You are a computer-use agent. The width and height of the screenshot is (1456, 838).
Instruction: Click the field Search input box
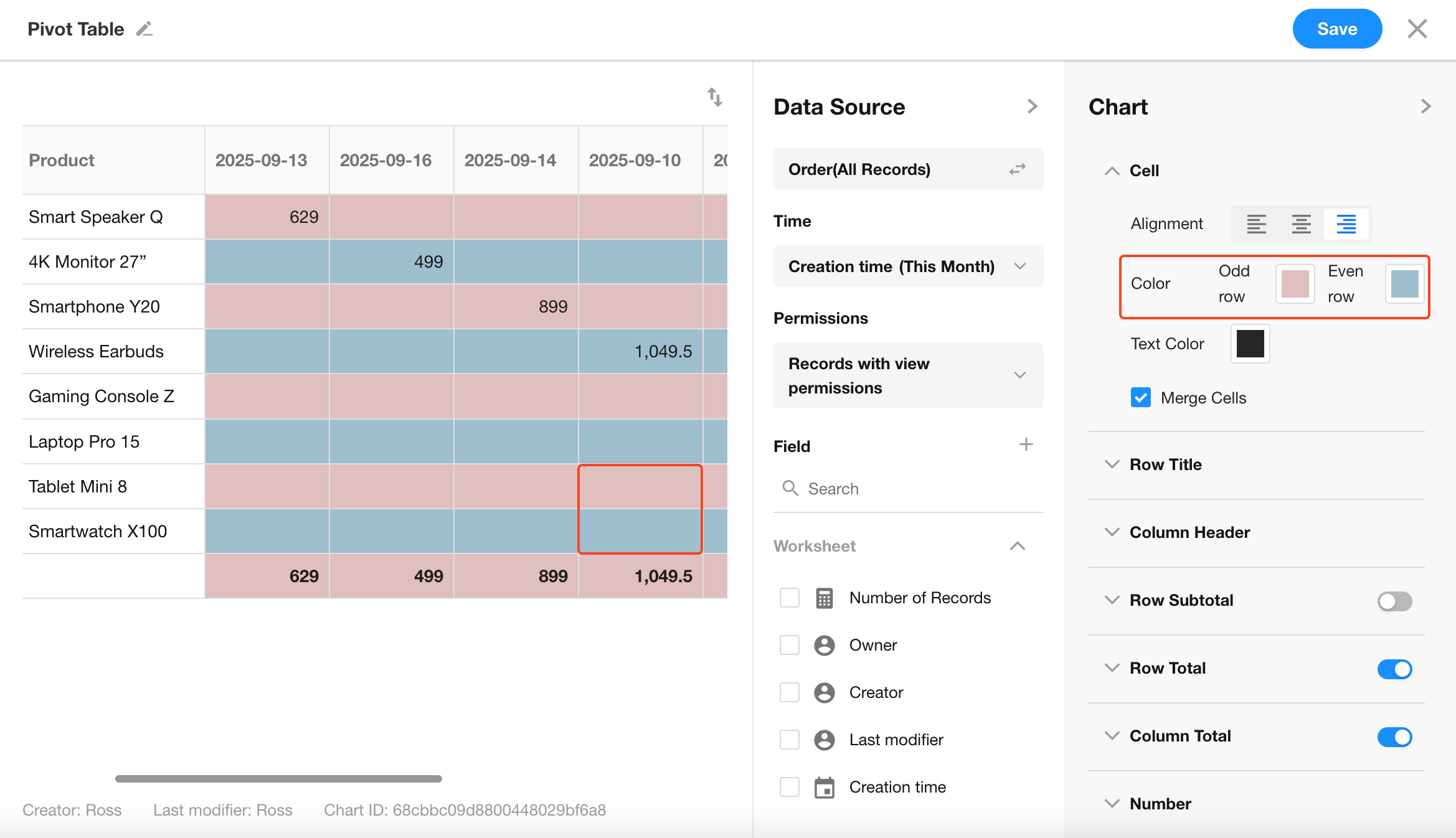915,489
